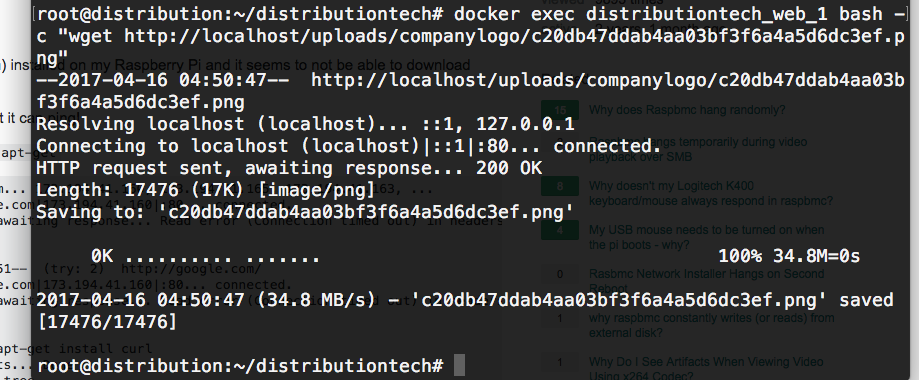
Task: Click the 'Saving to:' filename line
Action: [x=305, y=212]
